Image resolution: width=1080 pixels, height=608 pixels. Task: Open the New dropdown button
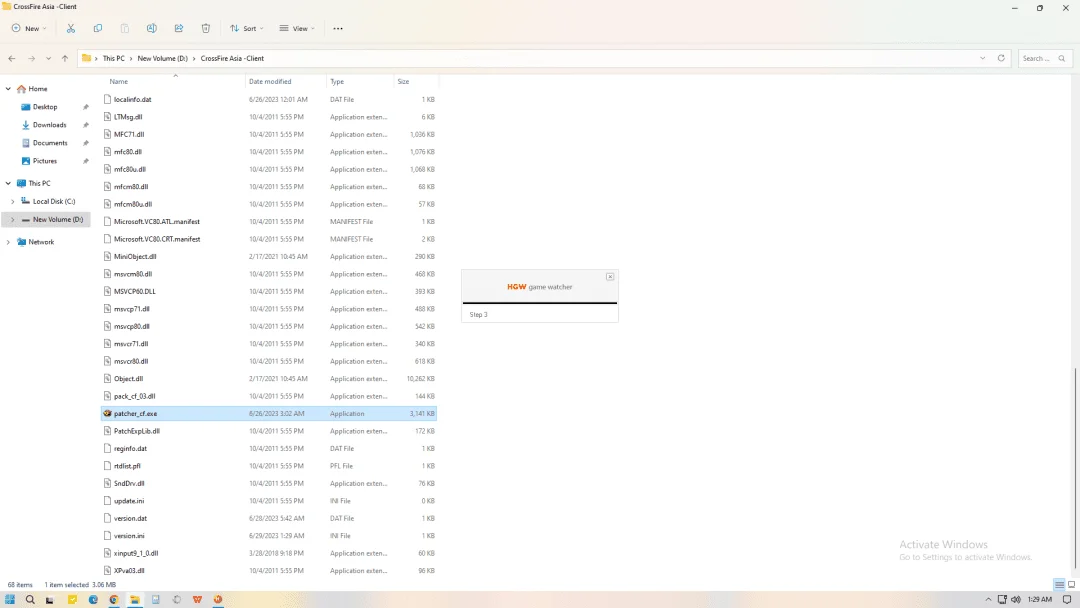pyautogui.click(x=29, y=28)
